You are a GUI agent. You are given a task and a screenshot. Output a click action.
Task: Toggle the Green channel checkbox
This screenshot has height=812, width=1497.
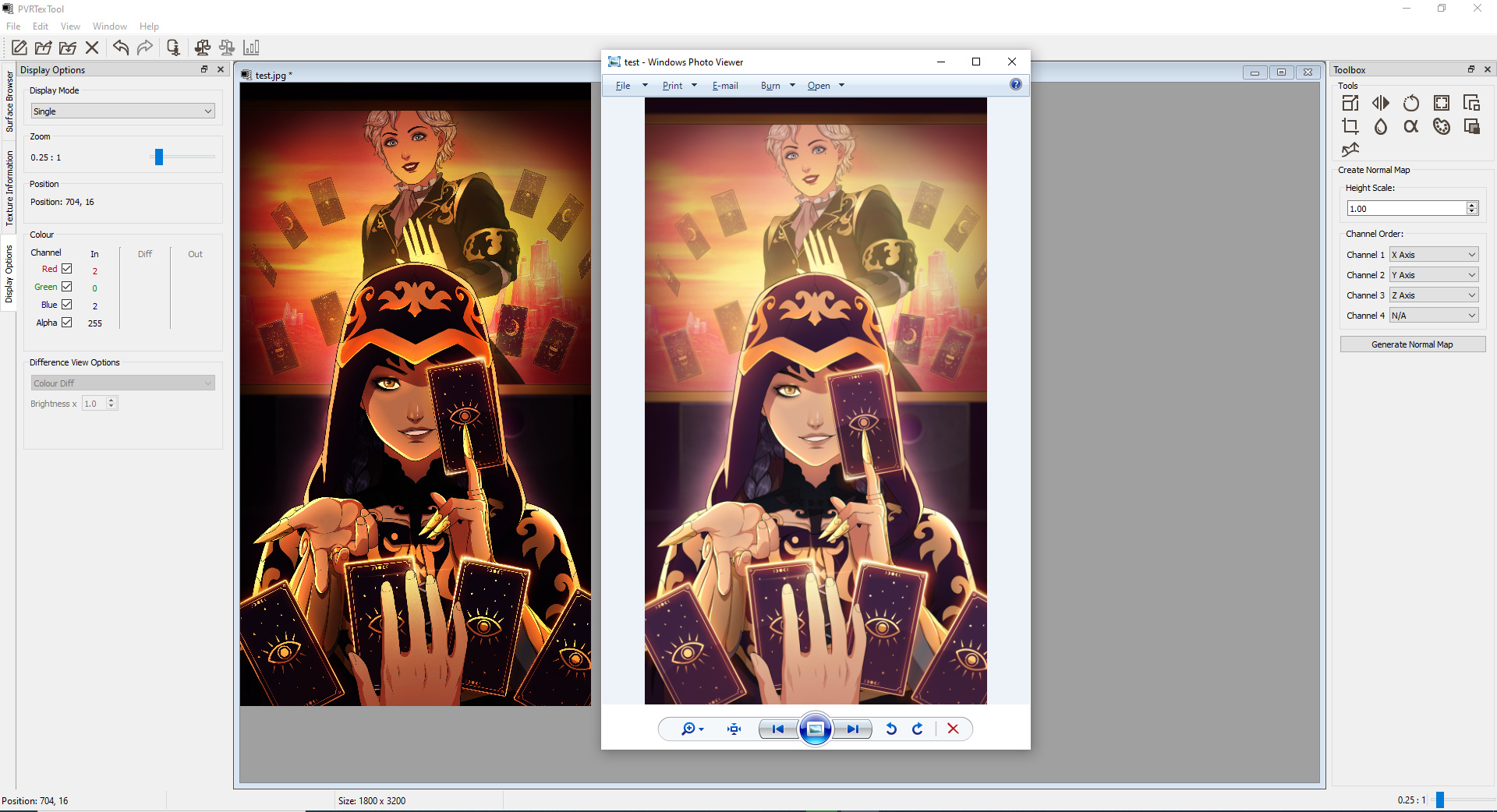click(x=67, y=287)
